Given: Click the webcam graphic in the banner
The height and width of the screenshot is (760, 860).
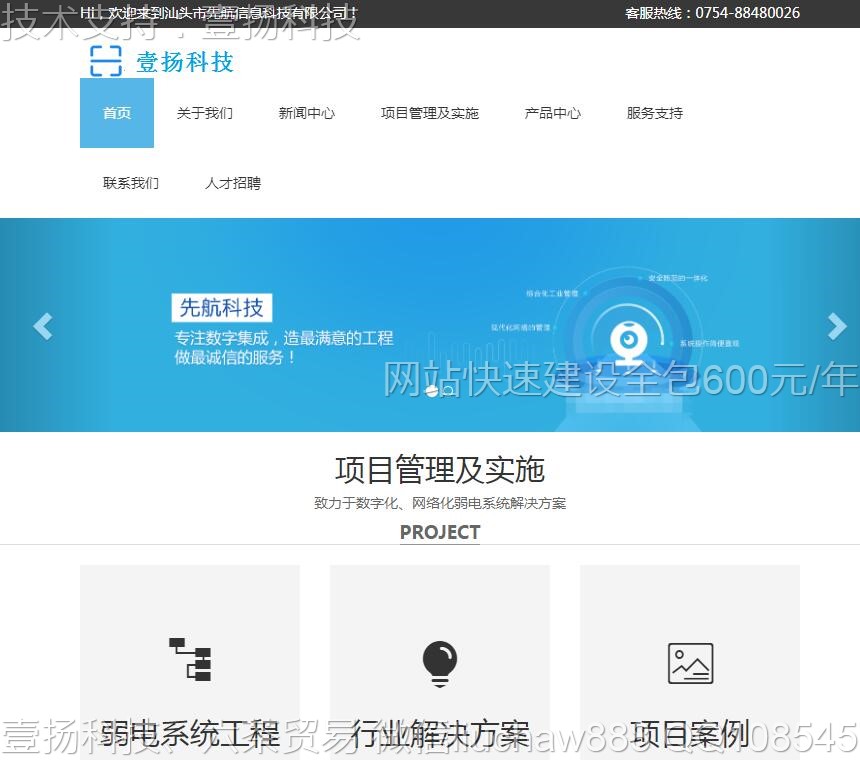Looking at the screenshot, I should point(630,340).
